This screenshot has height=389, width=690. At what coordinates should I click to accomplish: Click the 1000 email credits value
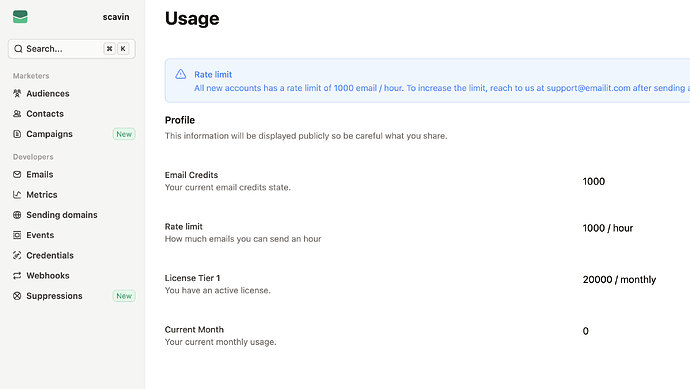(x=594, y=181)
